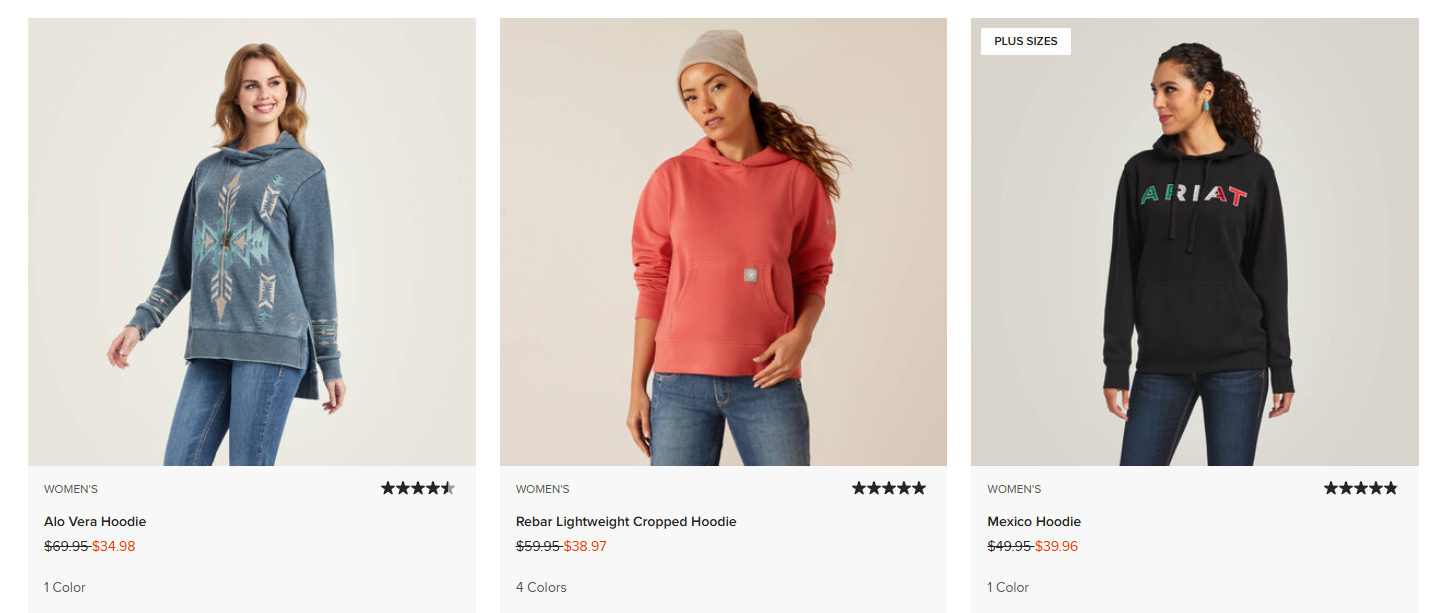The height and width of the screenshot is (613, 1441).
Task: Open the Rebar Lightweight Cropped Hoodie page
Action: (x=625, y=521)
